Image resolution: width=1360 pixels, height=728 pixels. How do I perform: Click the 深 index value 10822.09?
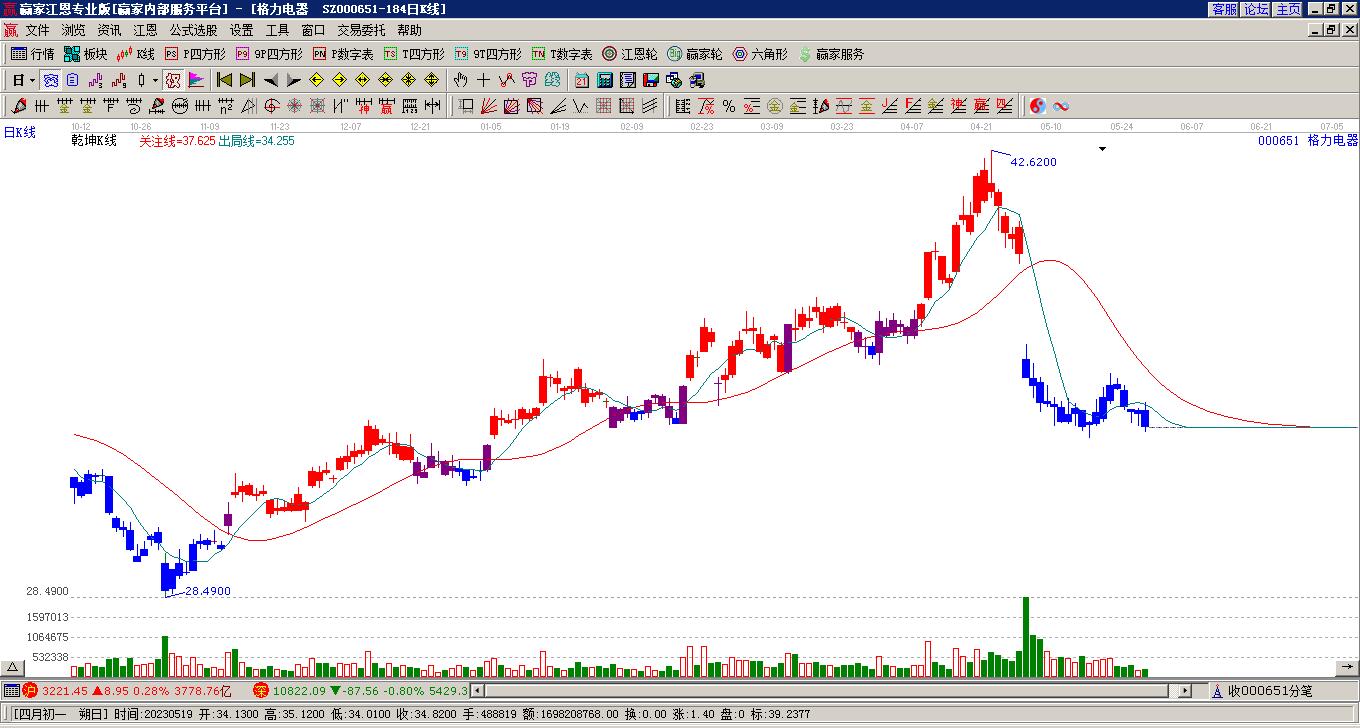pos(299,691)
